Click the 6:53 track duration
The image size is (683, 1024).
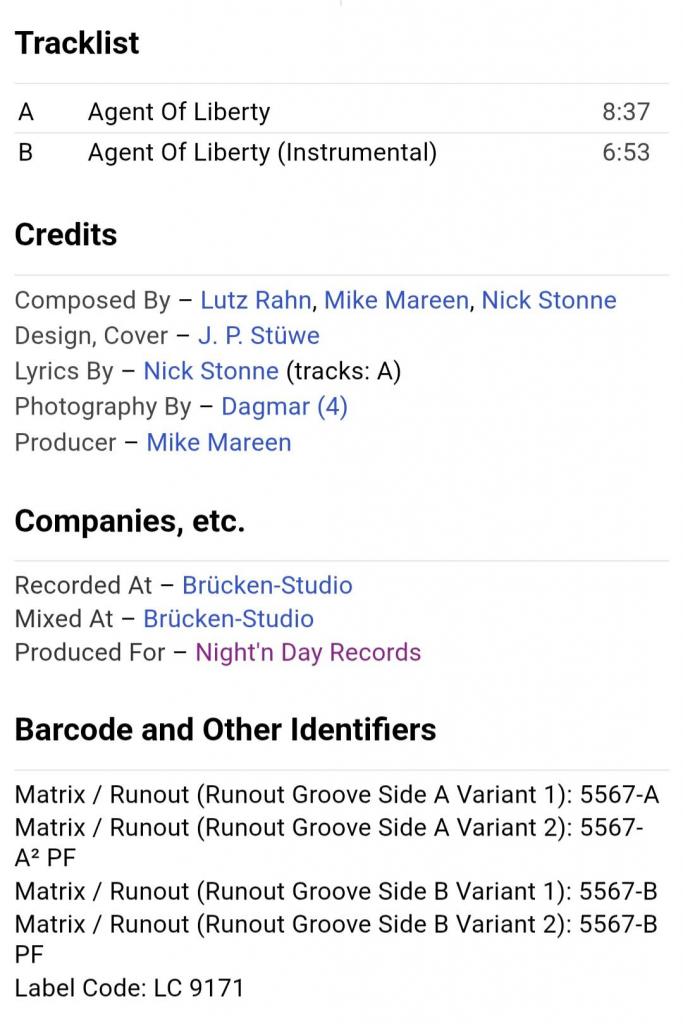coord(625,153)
